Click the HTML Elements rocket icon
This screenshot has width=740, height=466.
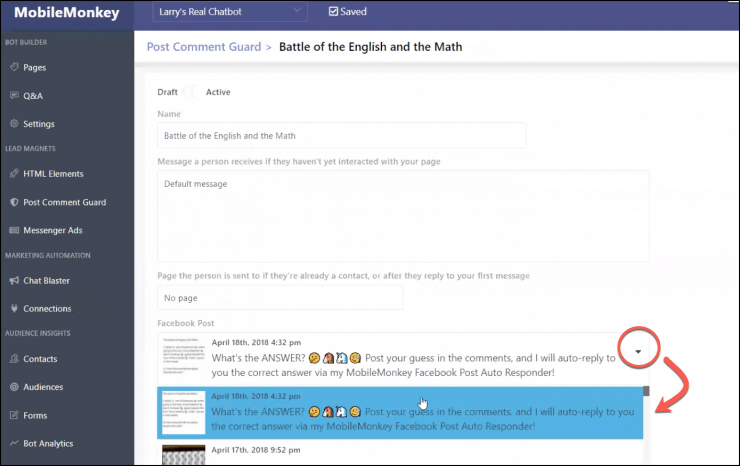pyautogui.click(x=14, y=173)
